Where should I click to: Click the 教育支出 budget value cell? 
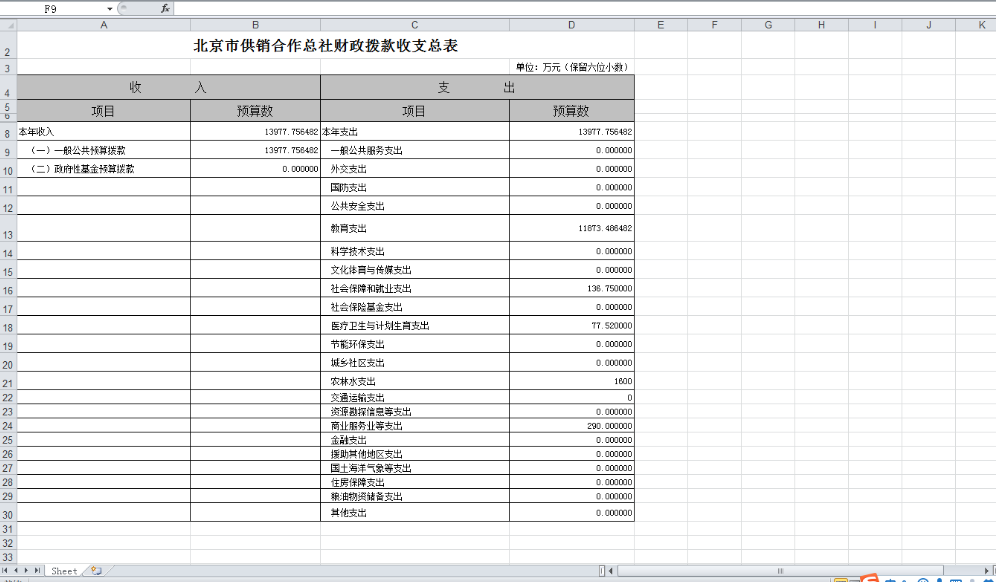pos(572,228)
